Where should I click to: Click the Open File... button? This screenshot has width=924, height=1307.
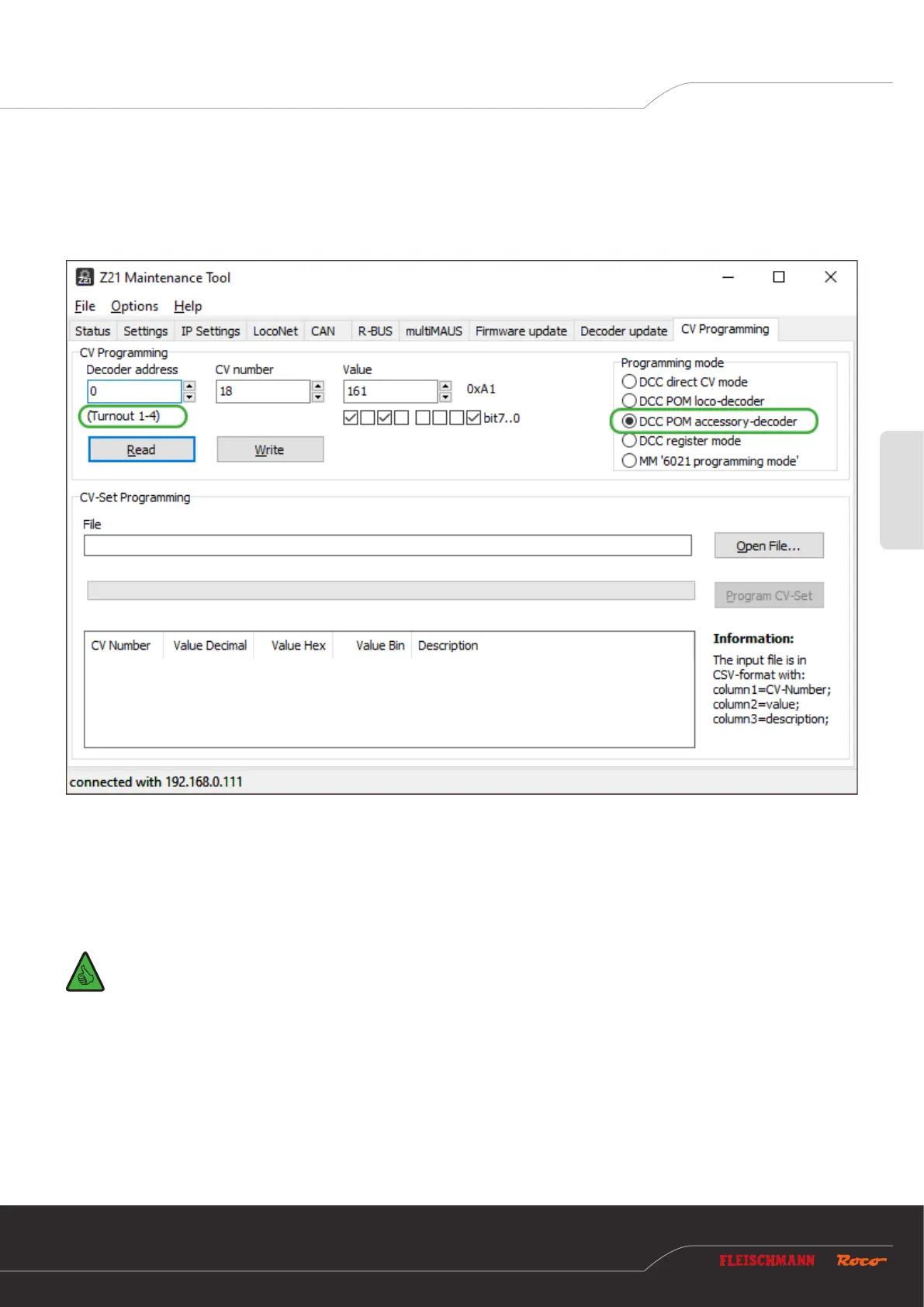pos(769,546)
